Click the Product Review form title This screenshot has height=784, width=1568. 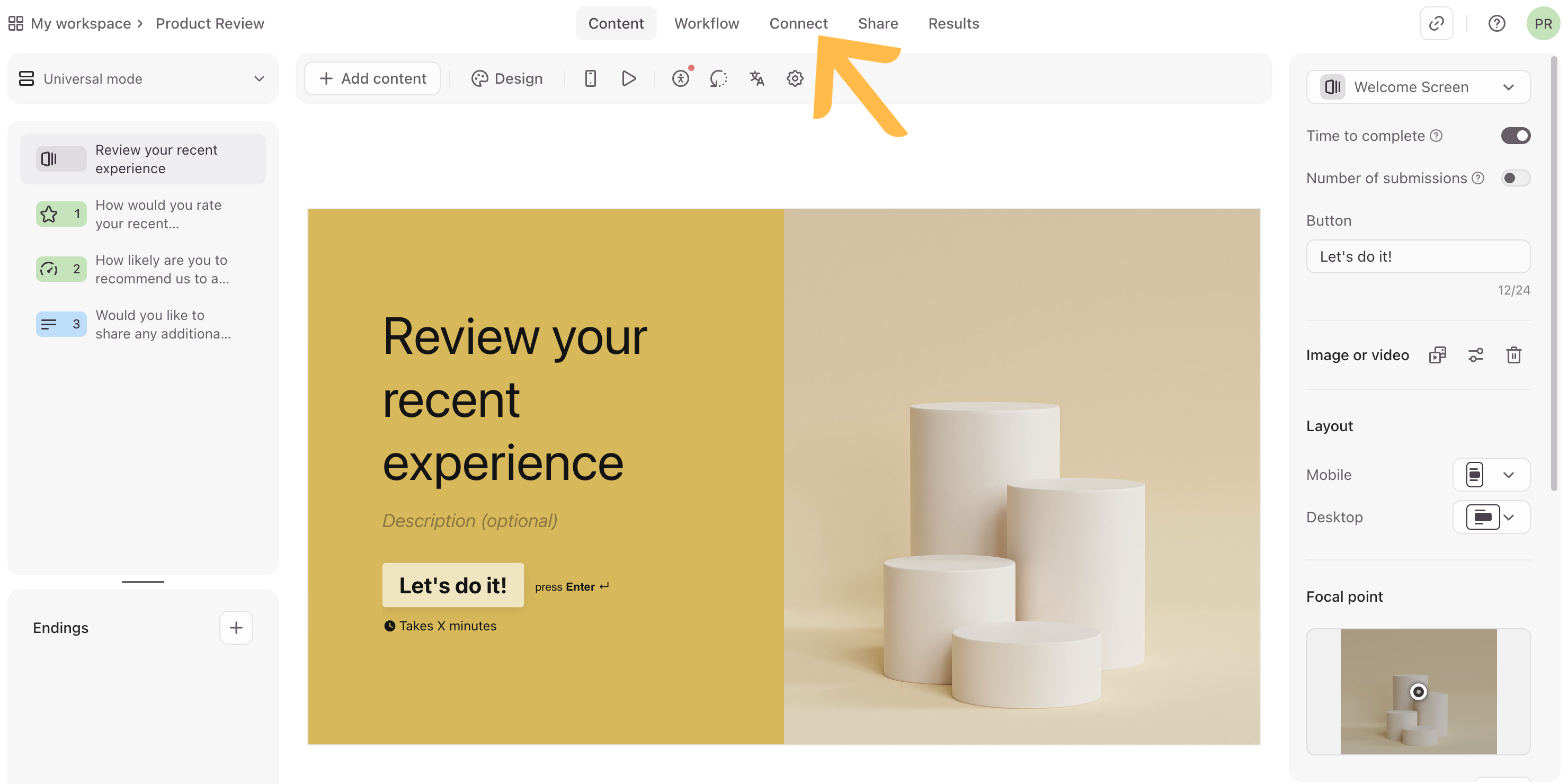(209, 23)
